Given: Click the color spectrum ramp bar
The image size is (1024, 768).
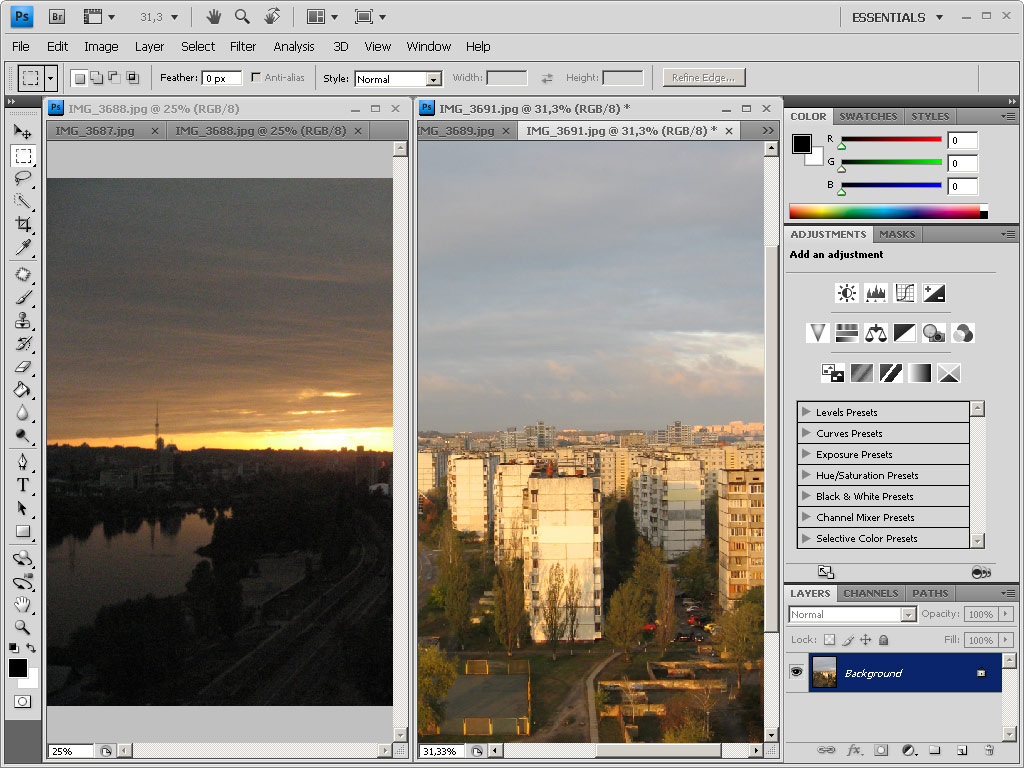Looking at the screenshot, I should coord(885,211).
